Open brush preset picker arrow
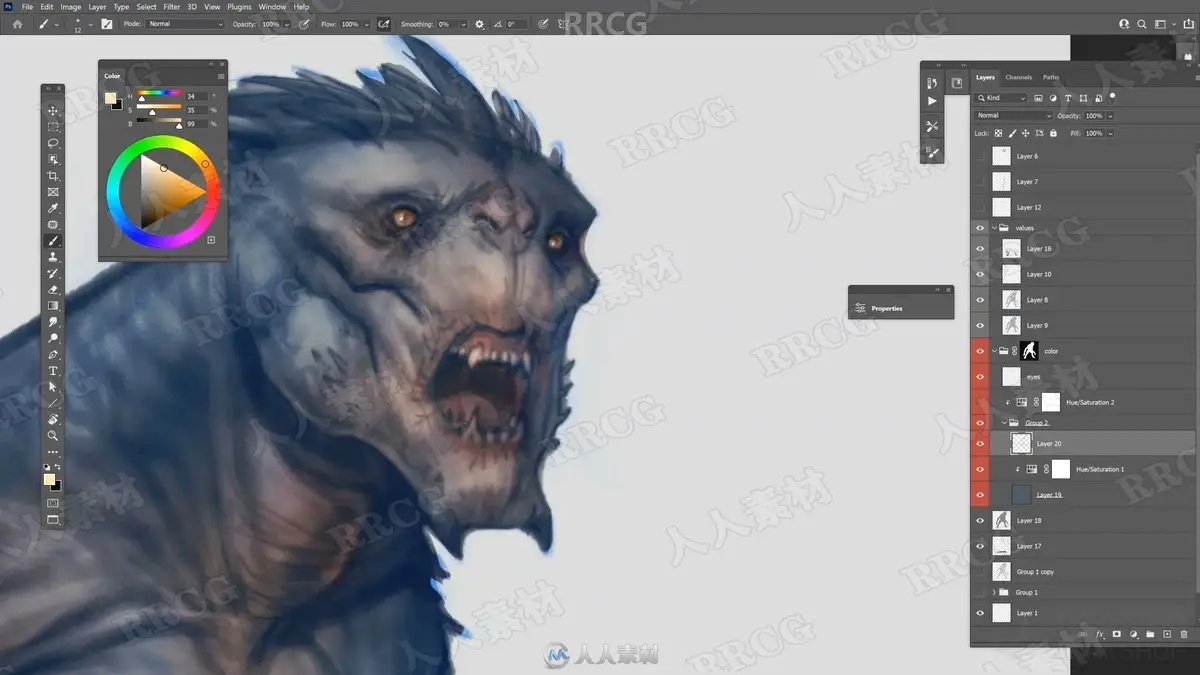 (90, 24)
